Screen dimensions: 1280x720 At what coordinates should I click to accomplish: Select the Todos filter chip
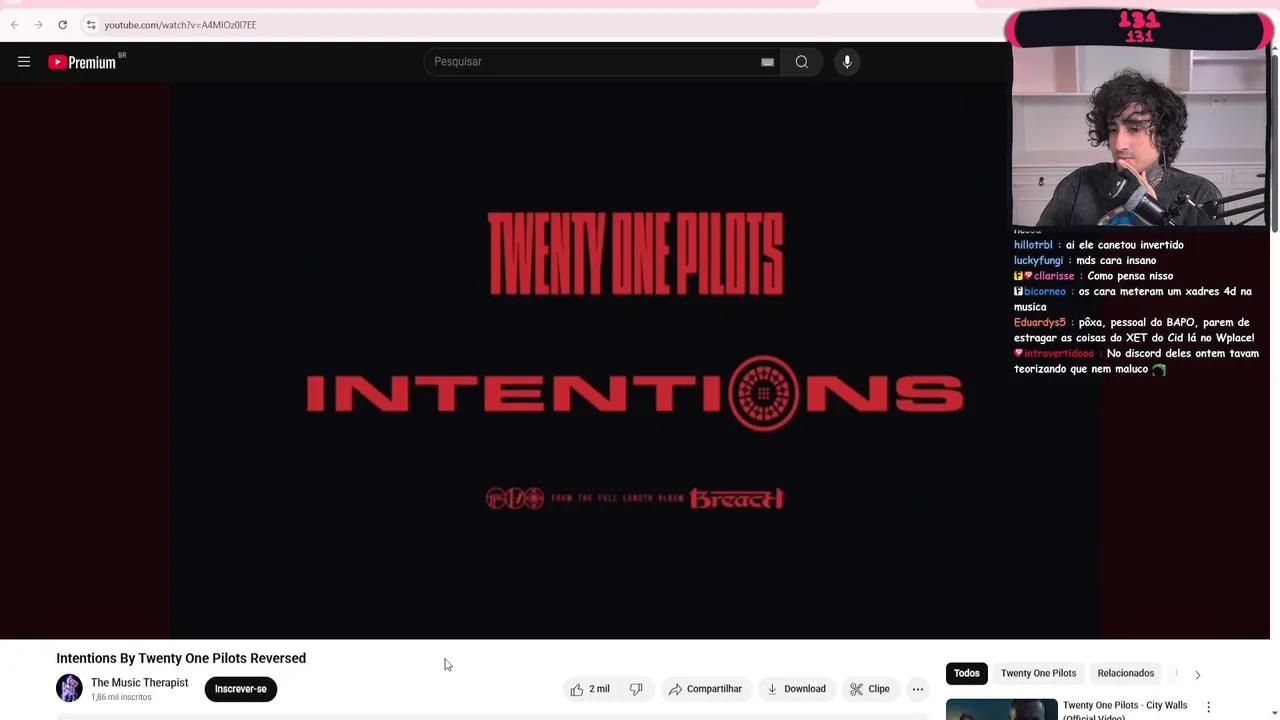tap(966, 673)
